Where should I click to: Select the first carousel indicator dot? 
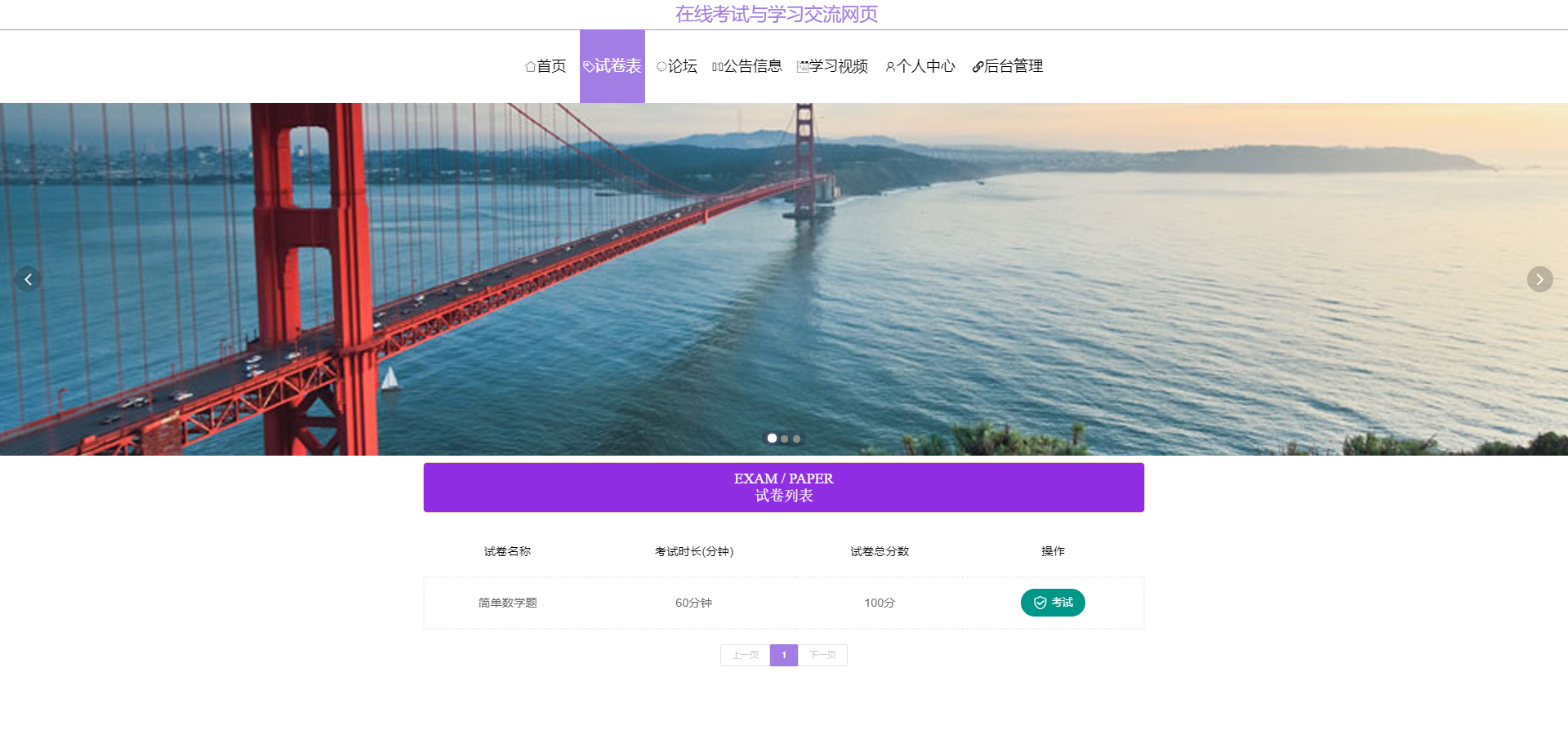point(771,438)
